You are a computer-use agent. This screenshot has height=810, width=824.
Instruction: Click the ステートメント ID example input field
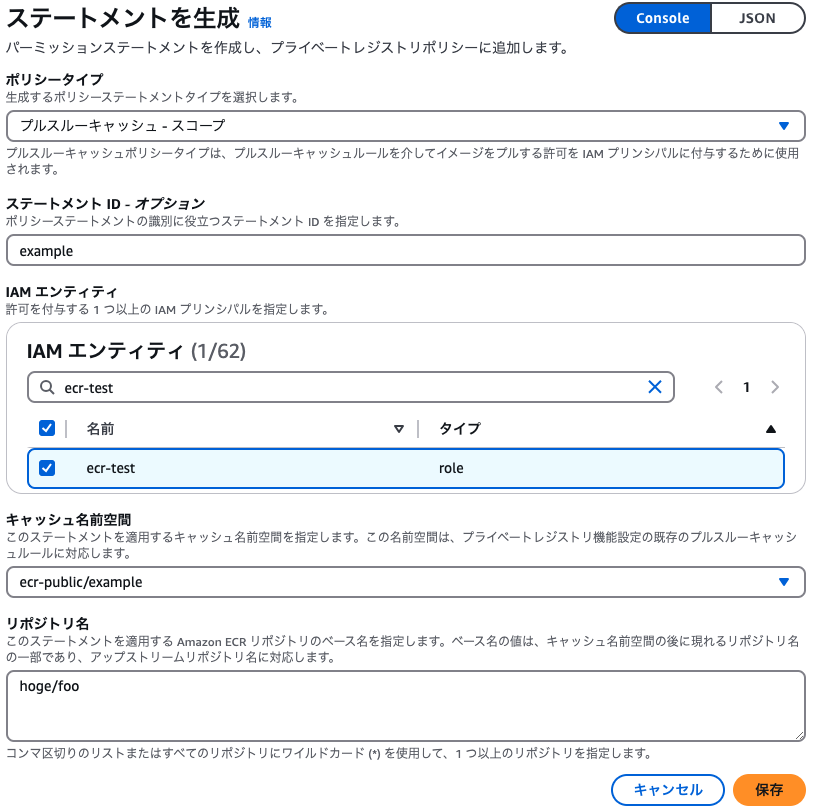point(400,250)
